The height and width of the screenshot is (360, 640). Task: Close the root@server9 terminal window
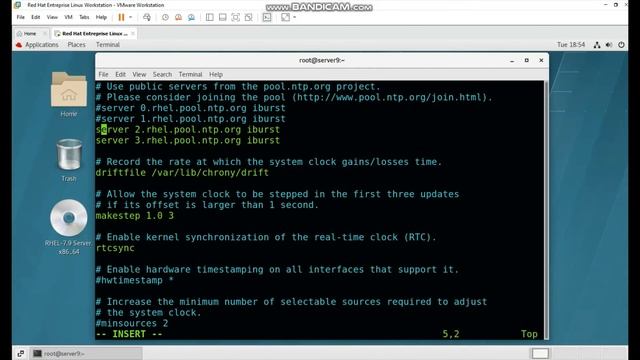coord(541,60)
